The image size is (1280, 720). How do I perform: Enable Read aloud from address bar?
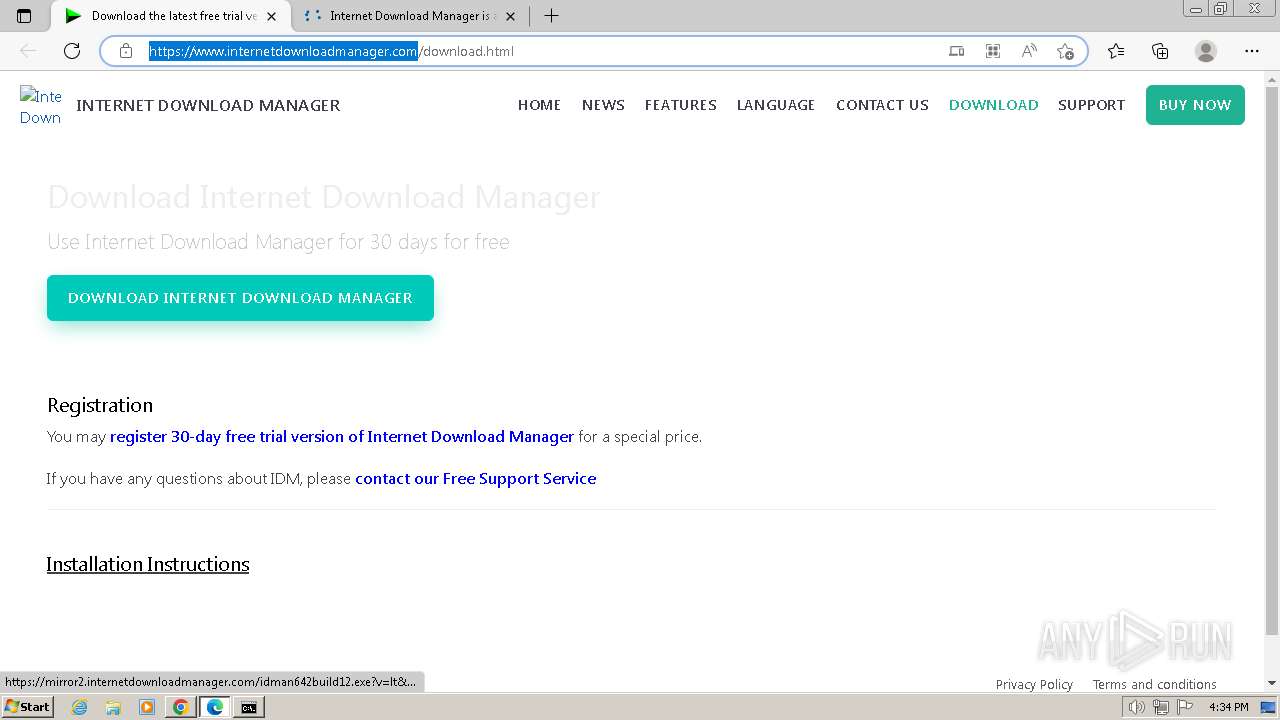pyautogui.click(x=1029, y=51)
